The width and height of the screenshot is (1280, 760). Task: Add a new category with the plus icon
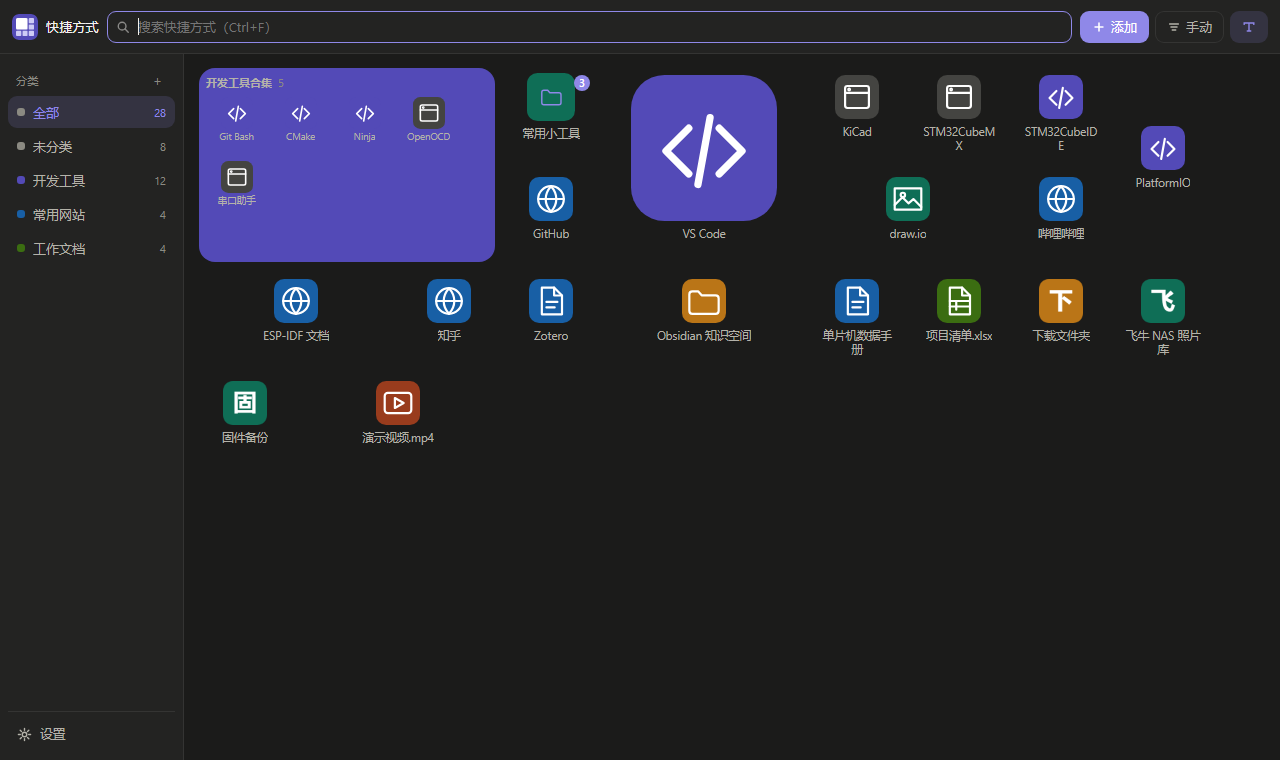click(x=157, y=81)
